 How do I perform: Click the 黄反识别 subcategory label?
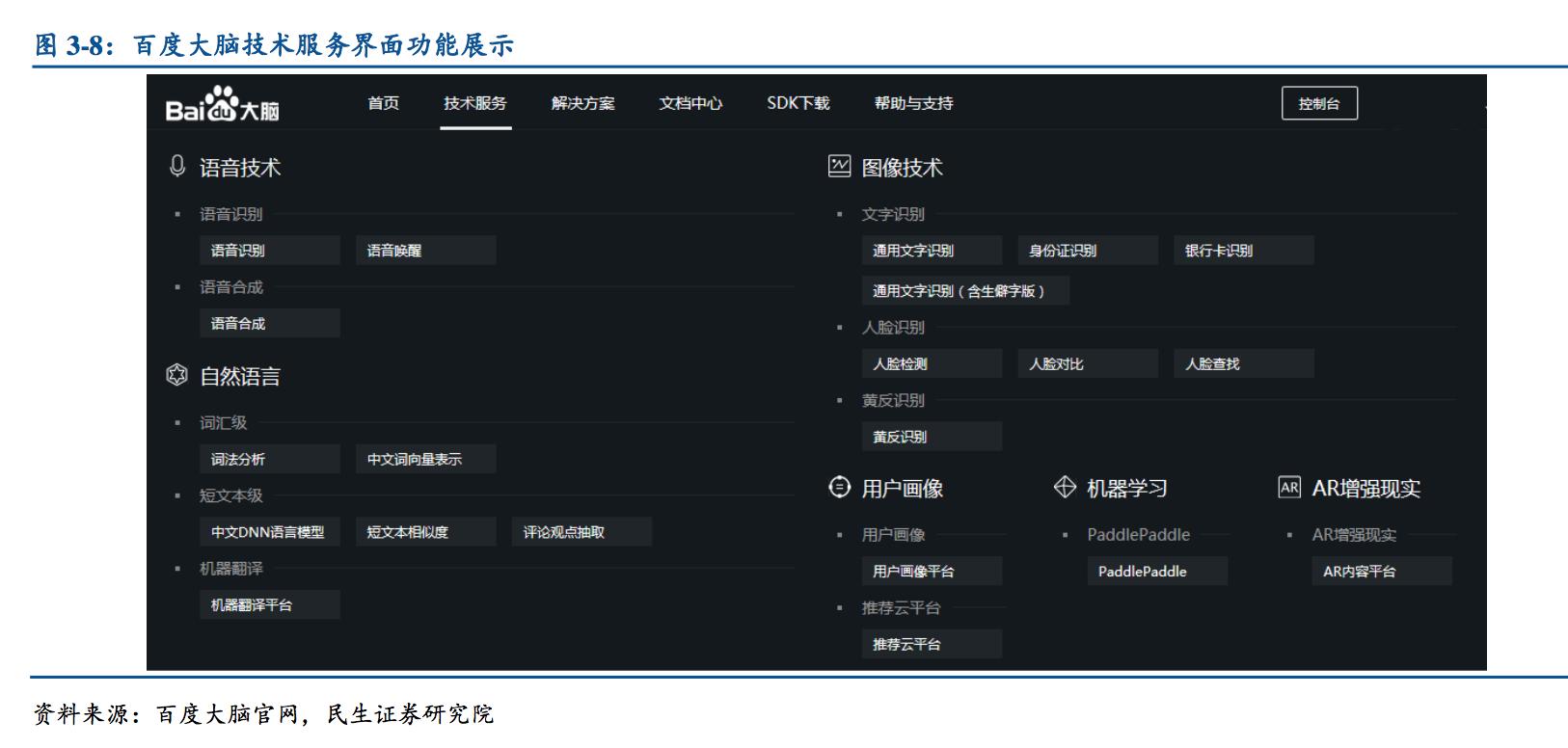click(893, 400)
